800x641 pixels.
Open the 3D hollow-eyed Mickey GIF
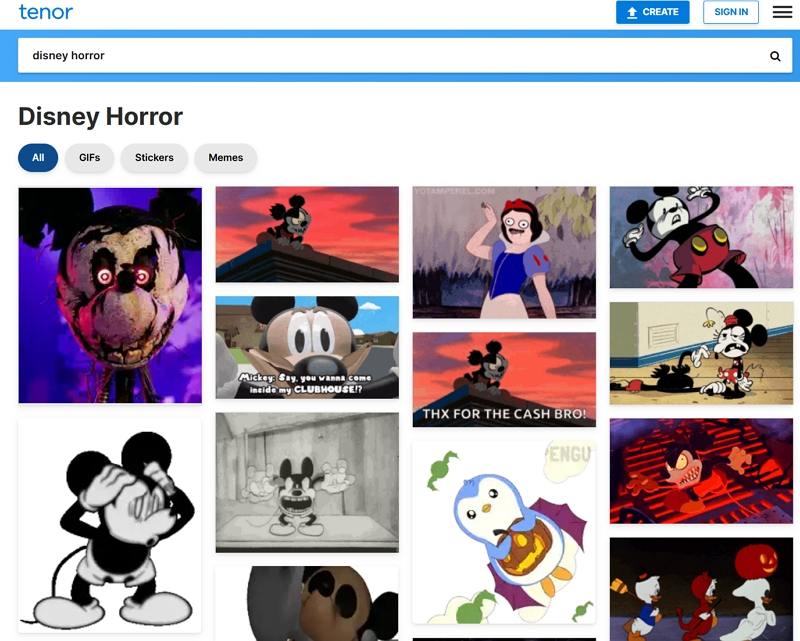307,603
